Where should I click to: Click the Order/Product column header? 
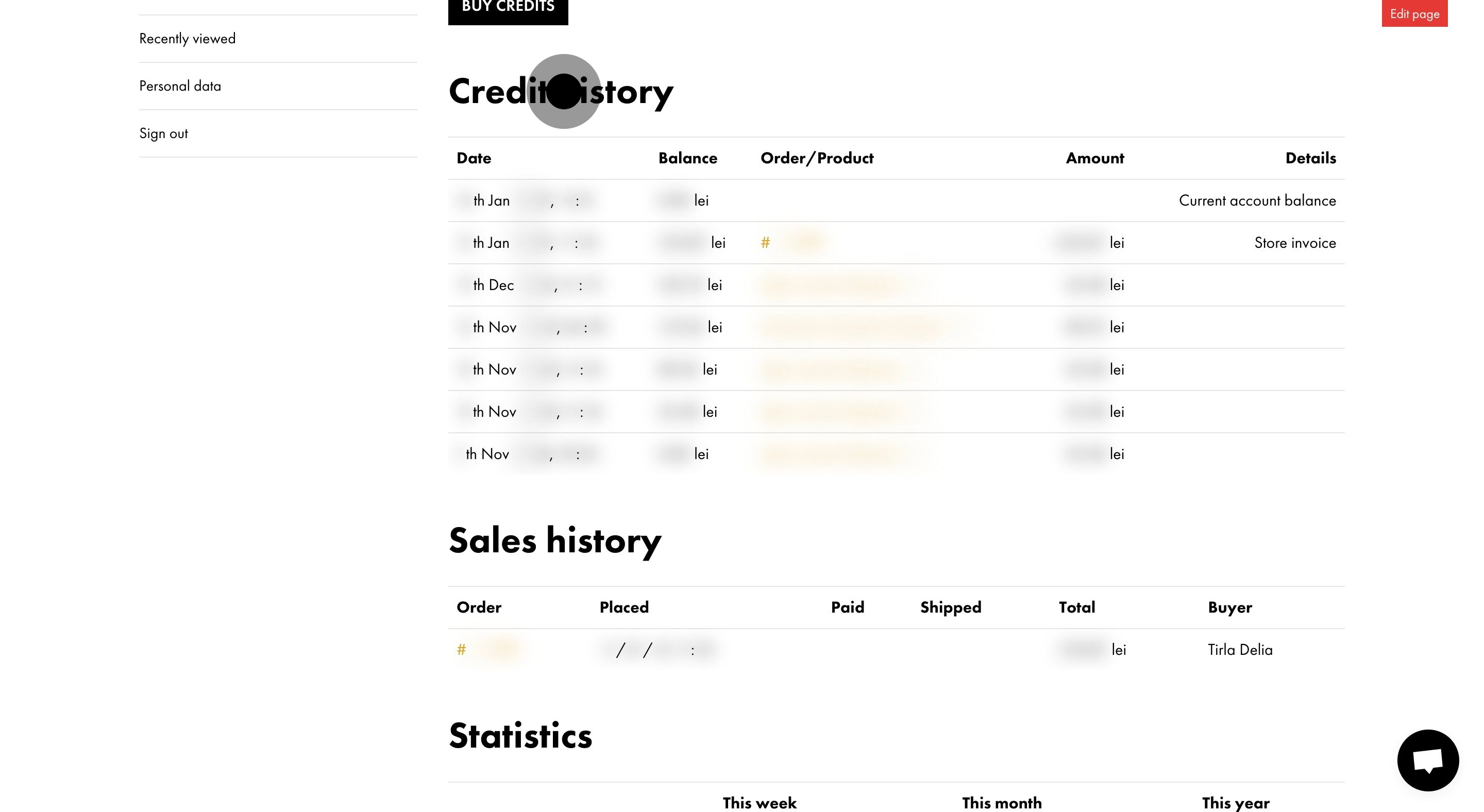tap(816, 158)
